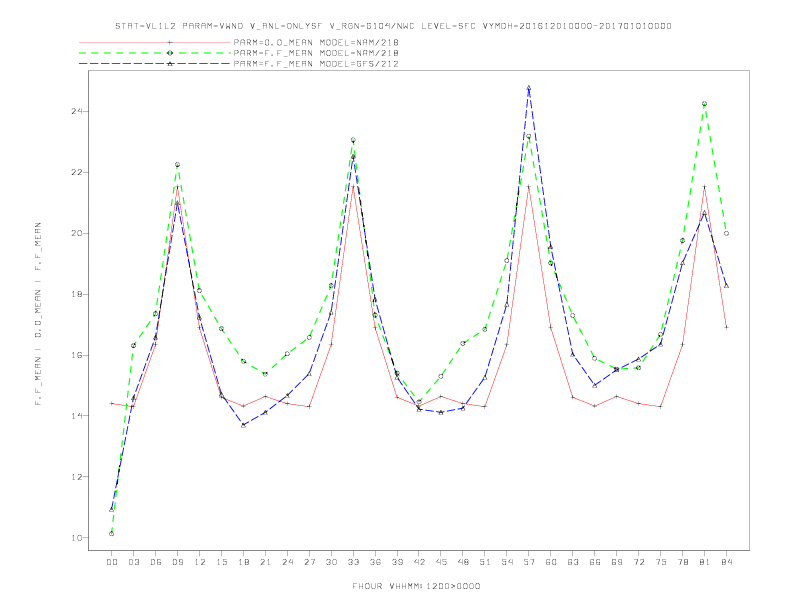Viewport: 792px width, 612px height.
Task: Select legend entry PARM=O.O_MEAN MODEL=NAM/218
Action: tap(316, 42)
